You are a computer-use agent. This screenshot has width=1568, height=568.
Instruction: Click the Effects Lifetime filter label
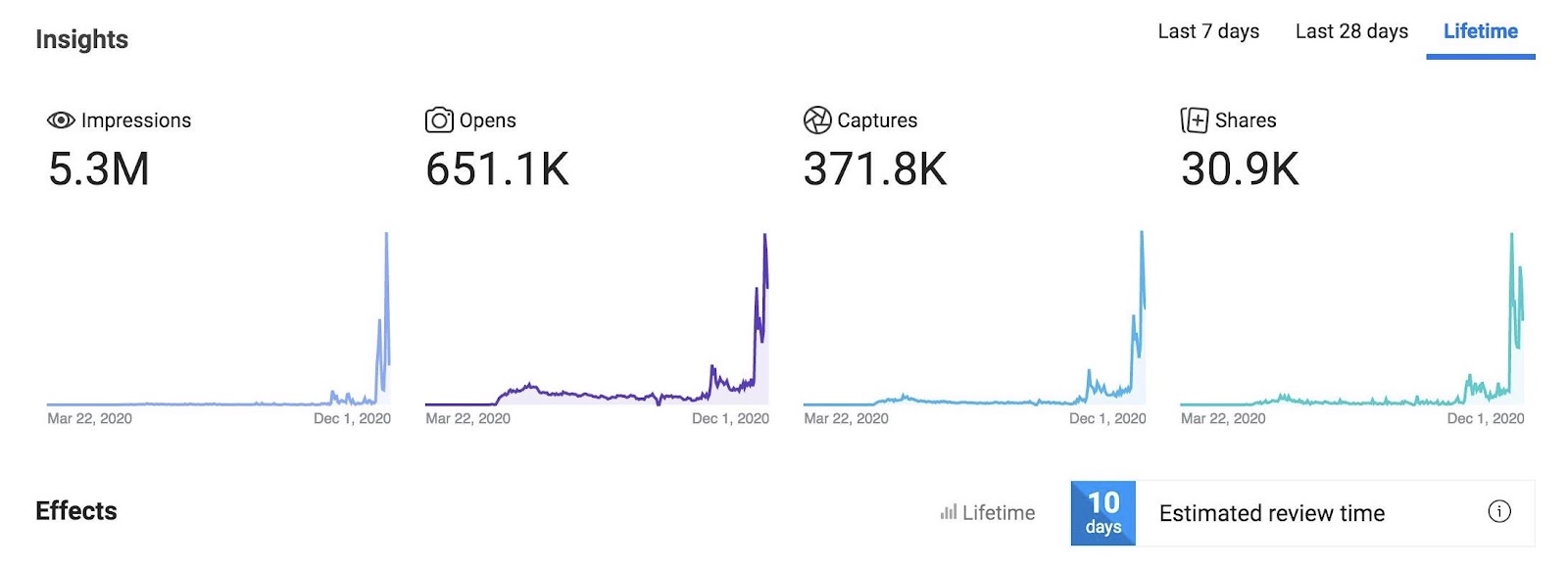coord(999,512)
